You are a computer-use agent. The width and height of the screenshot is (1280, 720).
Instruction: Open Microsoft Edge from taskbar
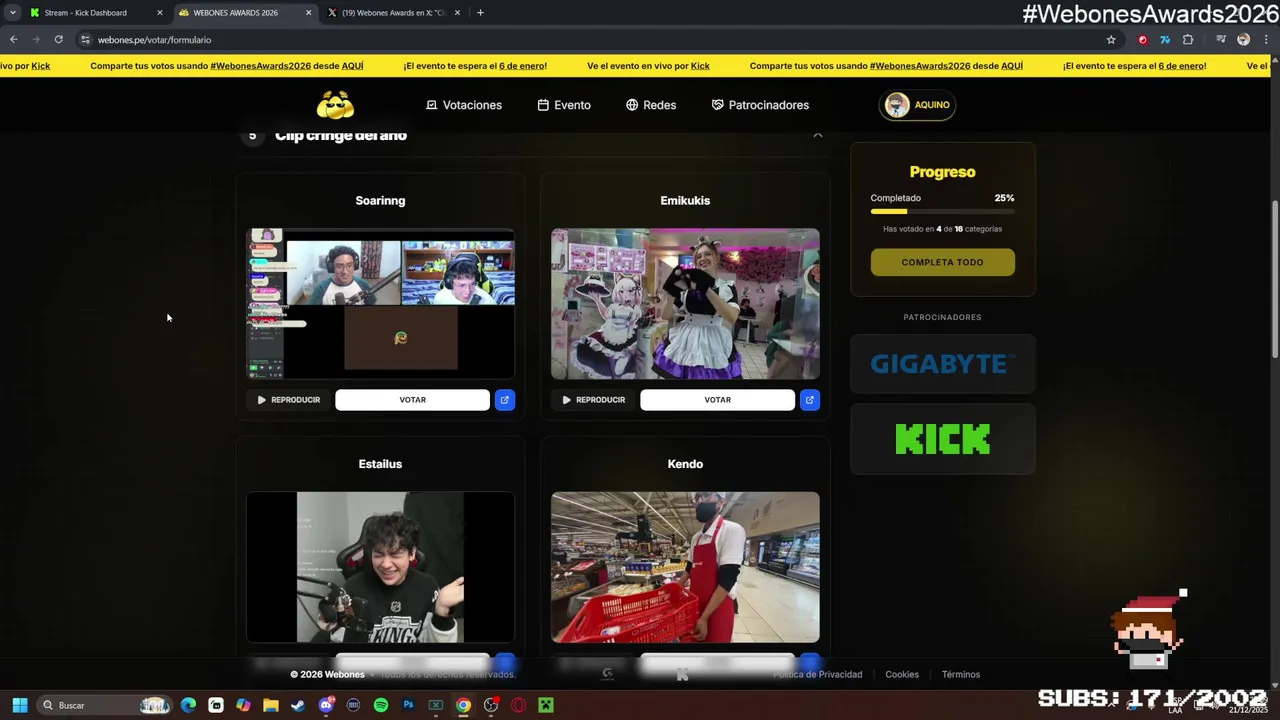pos(189,705)
